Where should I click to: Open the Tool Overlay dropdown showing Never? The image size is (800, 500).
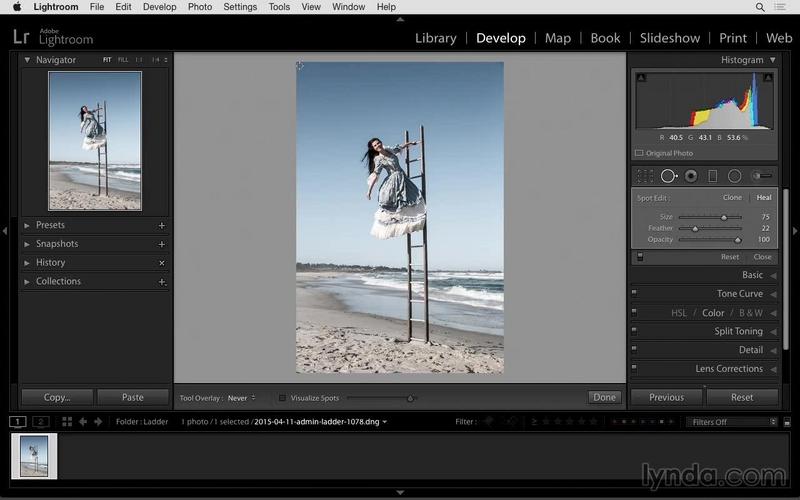pos(242,398)
